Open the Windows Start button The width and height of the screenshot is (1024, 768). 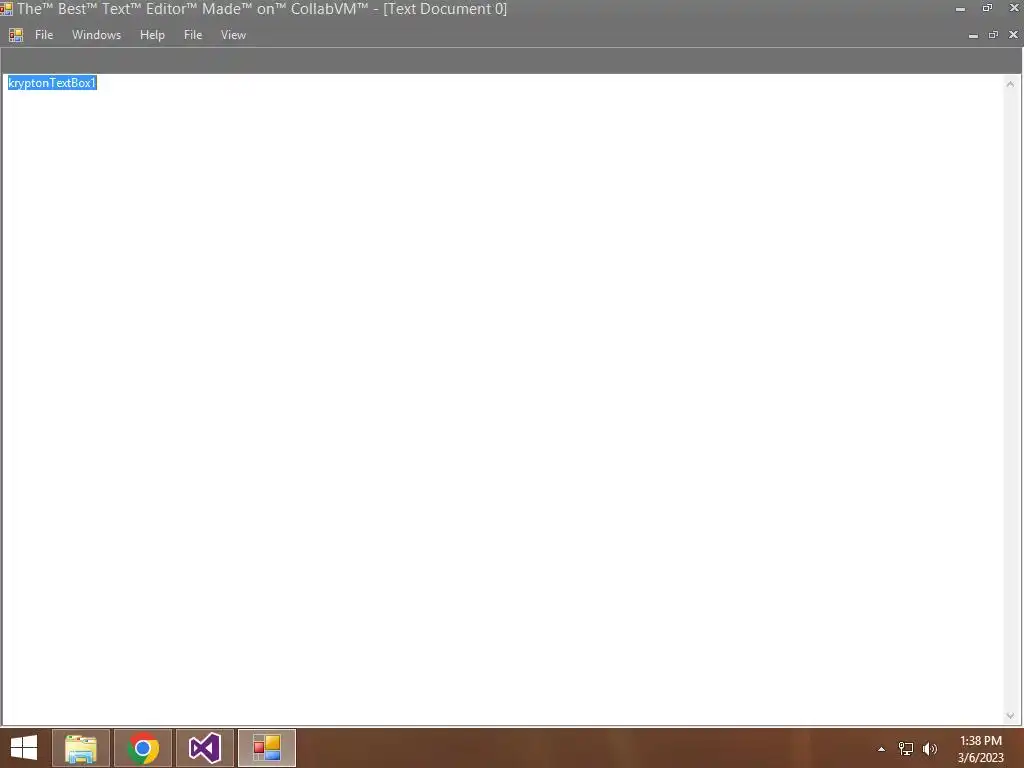(x=24, y=748)
